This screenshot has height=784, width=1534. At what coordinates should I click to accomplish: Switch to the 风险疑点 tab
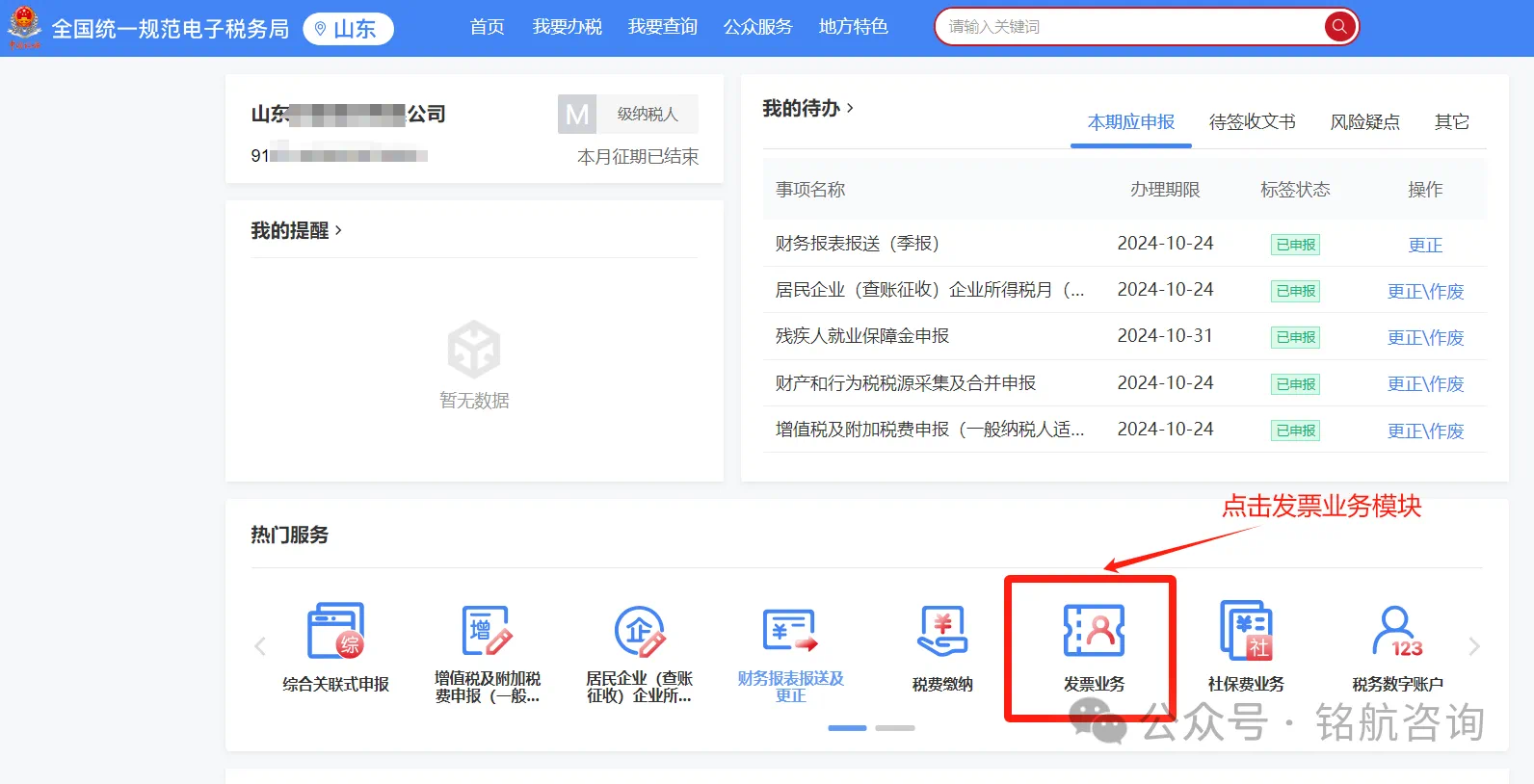(x=1364, y=122)
